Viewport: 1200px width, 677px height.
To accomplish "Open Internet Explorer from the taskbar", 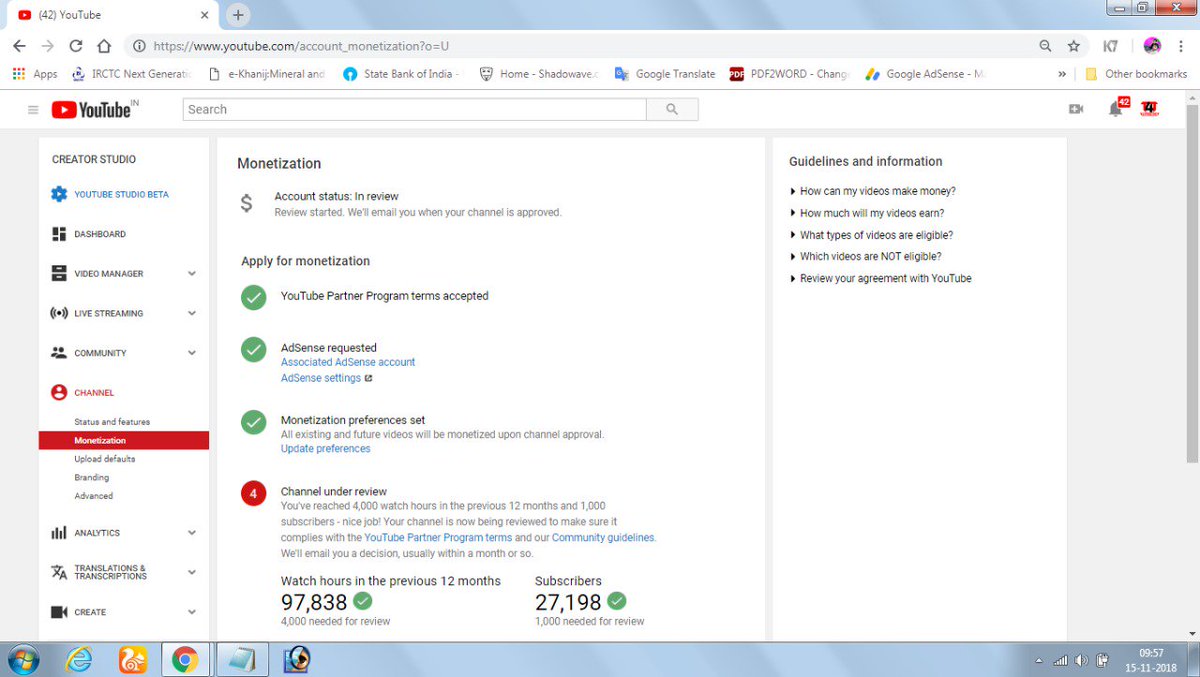I will click(x=79, y=660).
